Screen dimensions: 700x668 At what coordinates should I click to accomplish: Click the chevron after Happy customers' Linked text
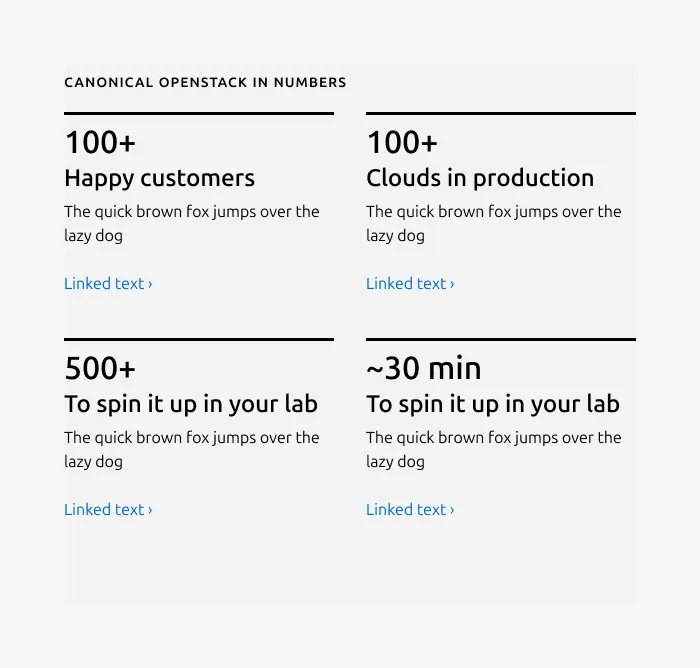point(150,284)
